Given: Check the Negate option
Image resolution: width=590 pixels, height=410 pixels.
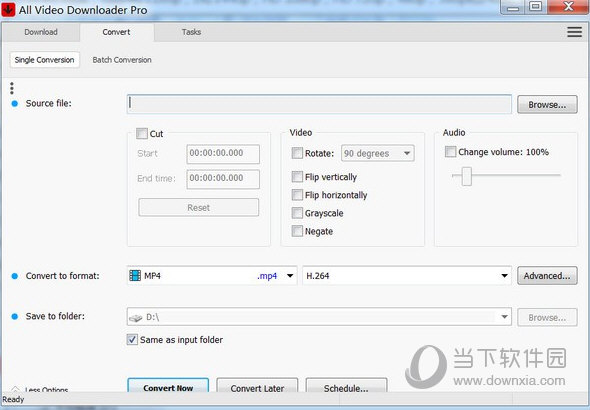Looking at the screenshot, I should coord(297,231).
